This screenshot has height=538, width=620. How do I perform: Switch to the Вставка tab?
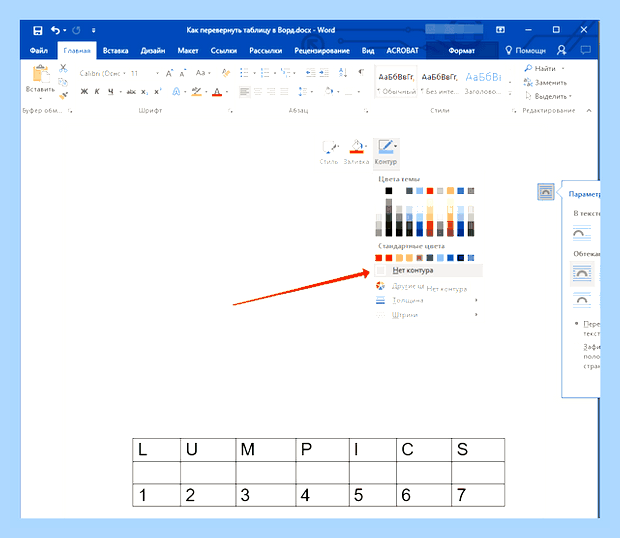[115, 51]
